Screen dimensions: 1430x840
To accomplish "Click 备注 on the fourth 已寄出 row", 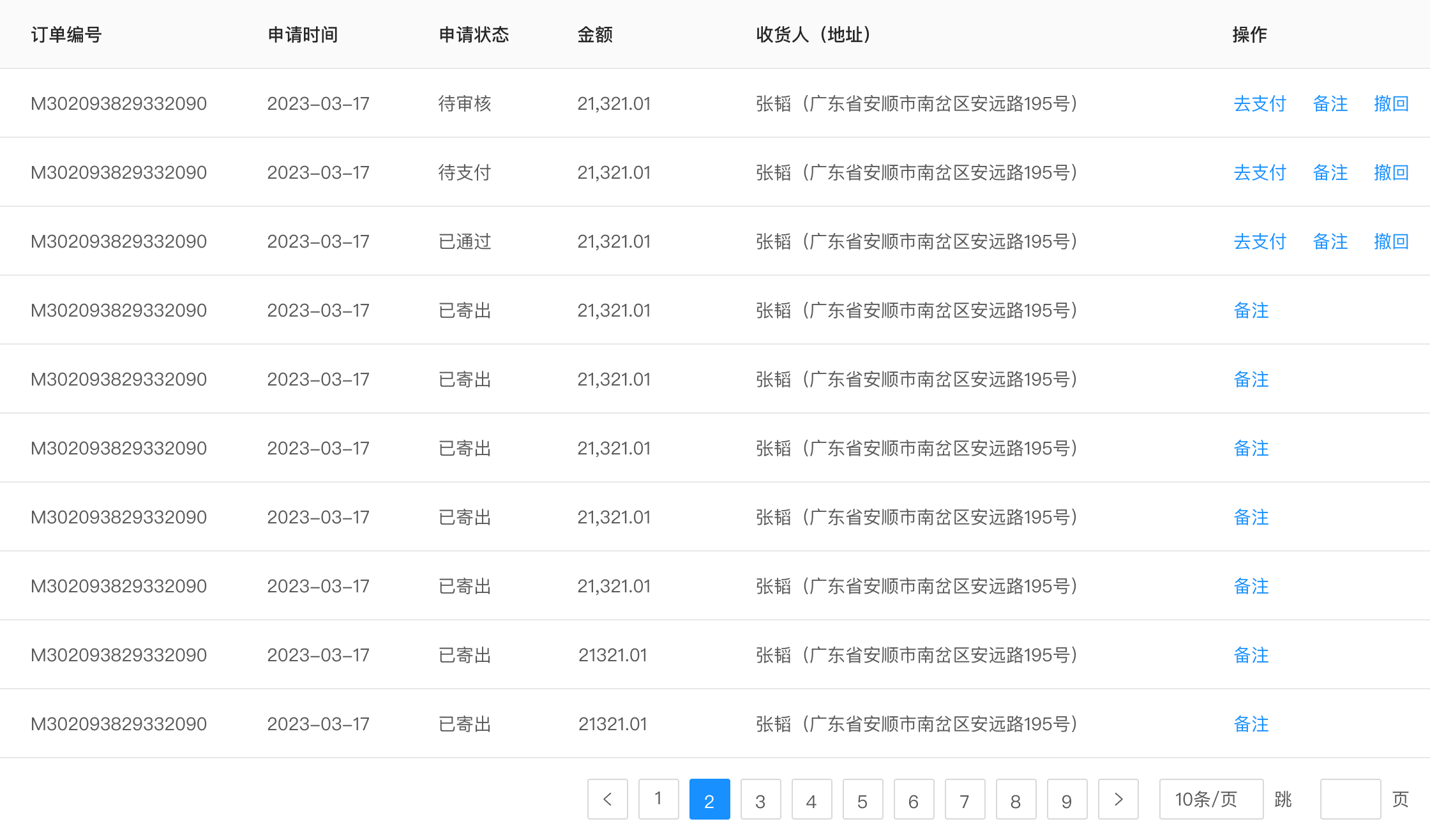I will (x=1251, y=517).
